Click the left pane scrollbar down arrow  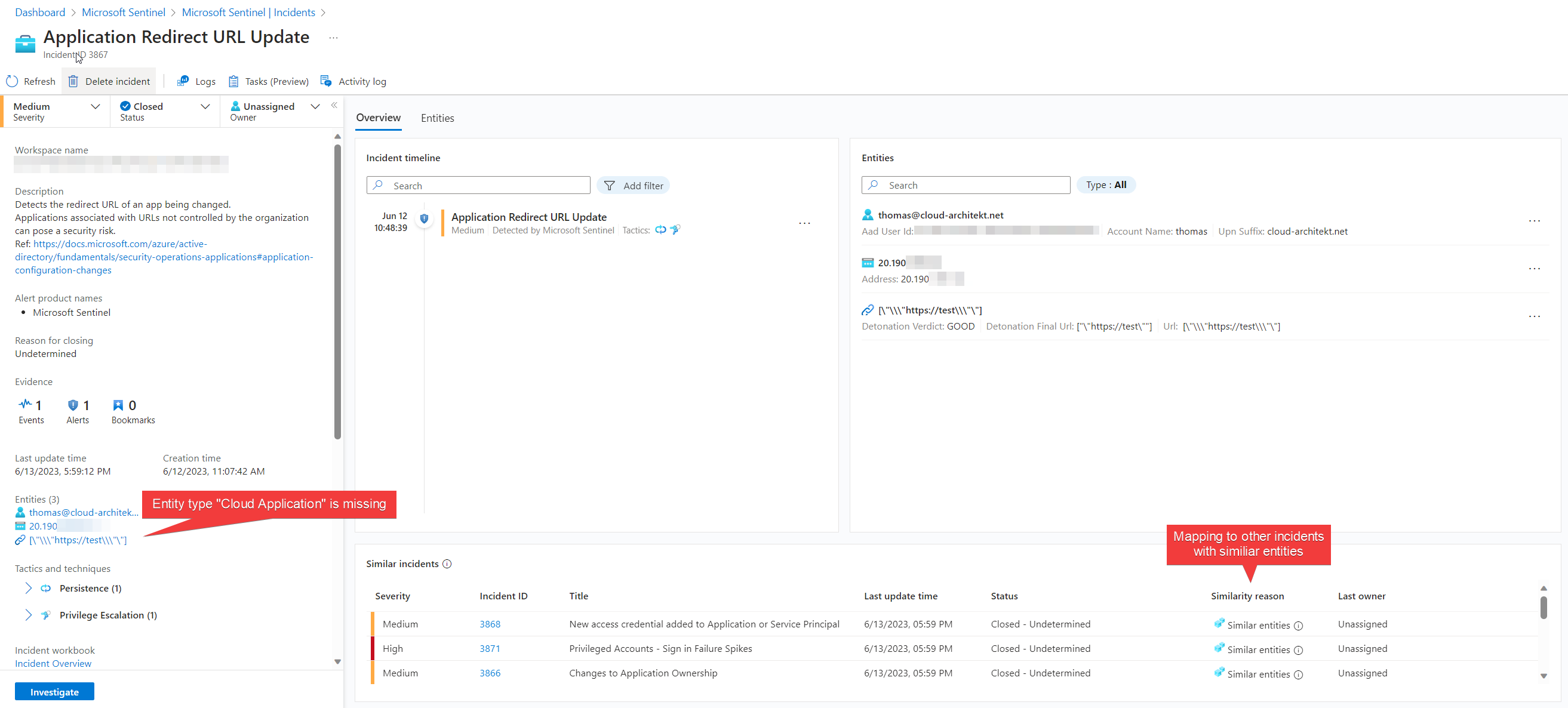point(337,661)
